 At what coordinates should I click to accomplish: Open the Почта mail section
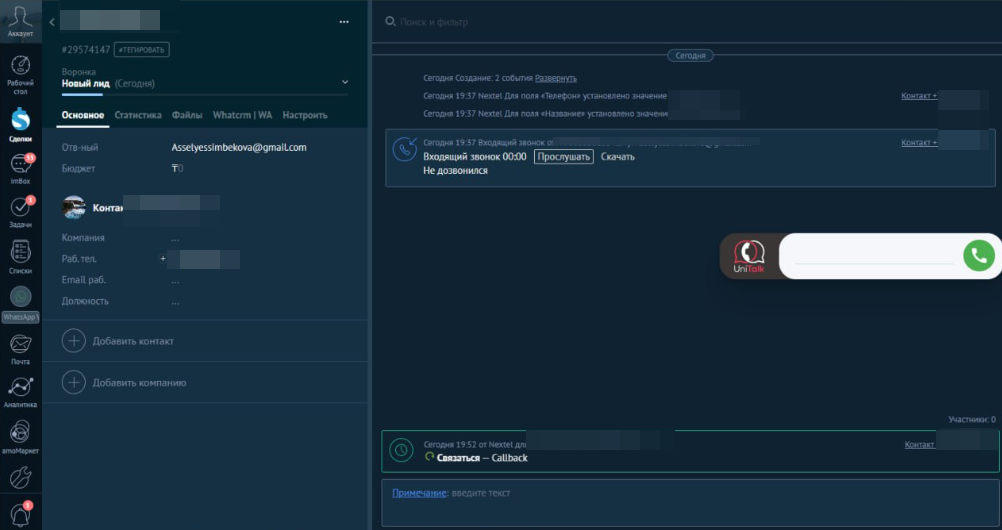pyautogui.click(x=20, y=349)
